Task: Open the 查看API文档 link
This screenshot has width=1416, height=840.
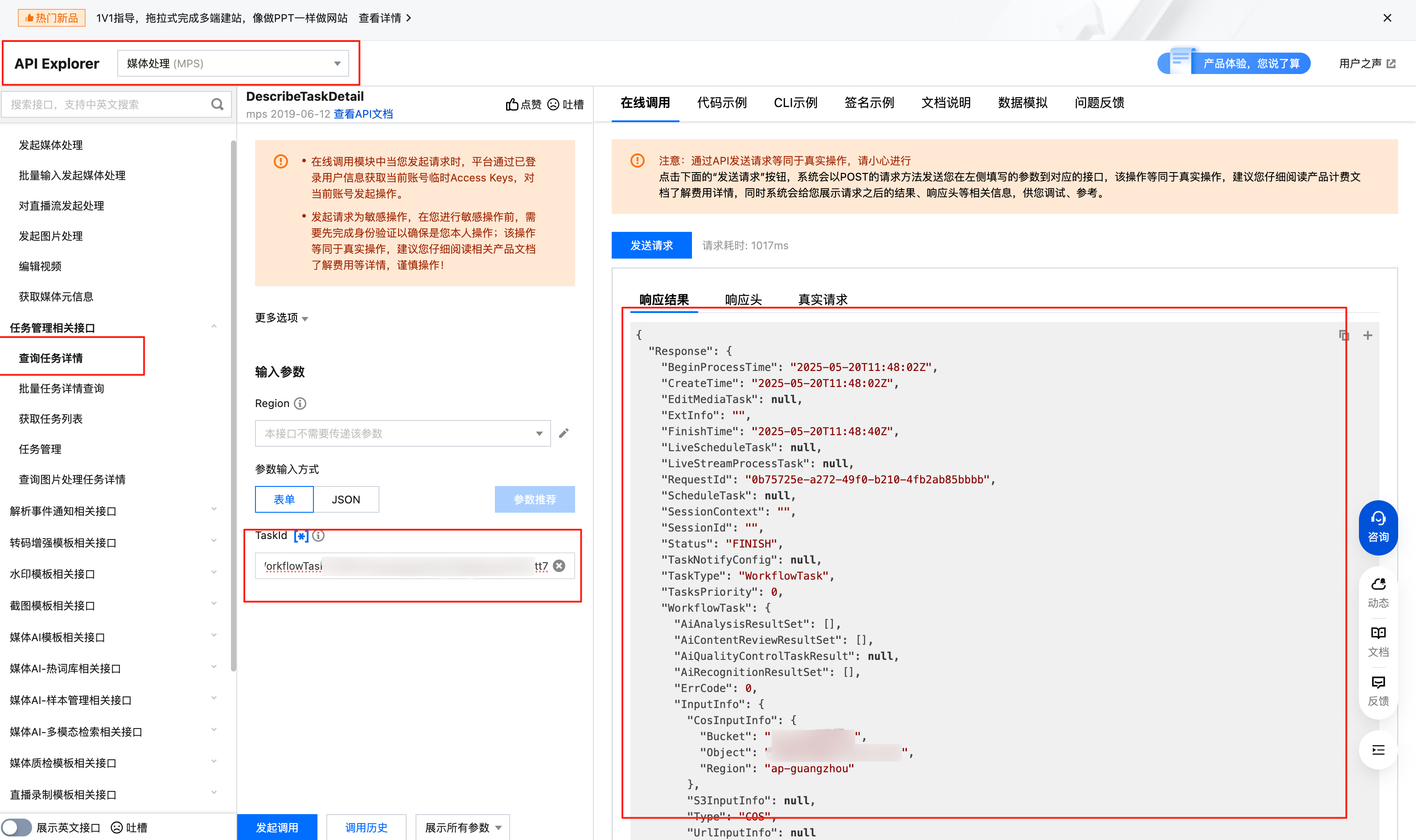Action: click(363, 114)
